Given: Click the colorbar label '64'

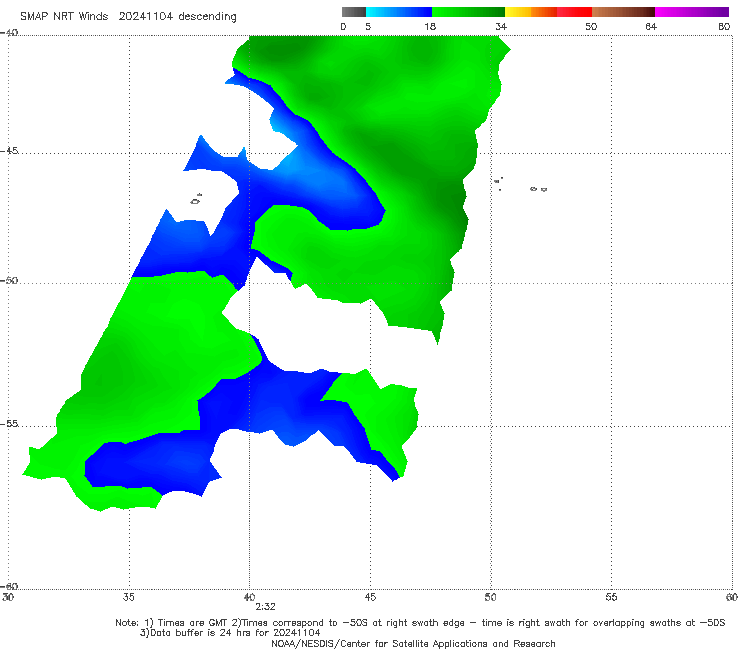Looking at the screenshot, I should click(651, 26).
